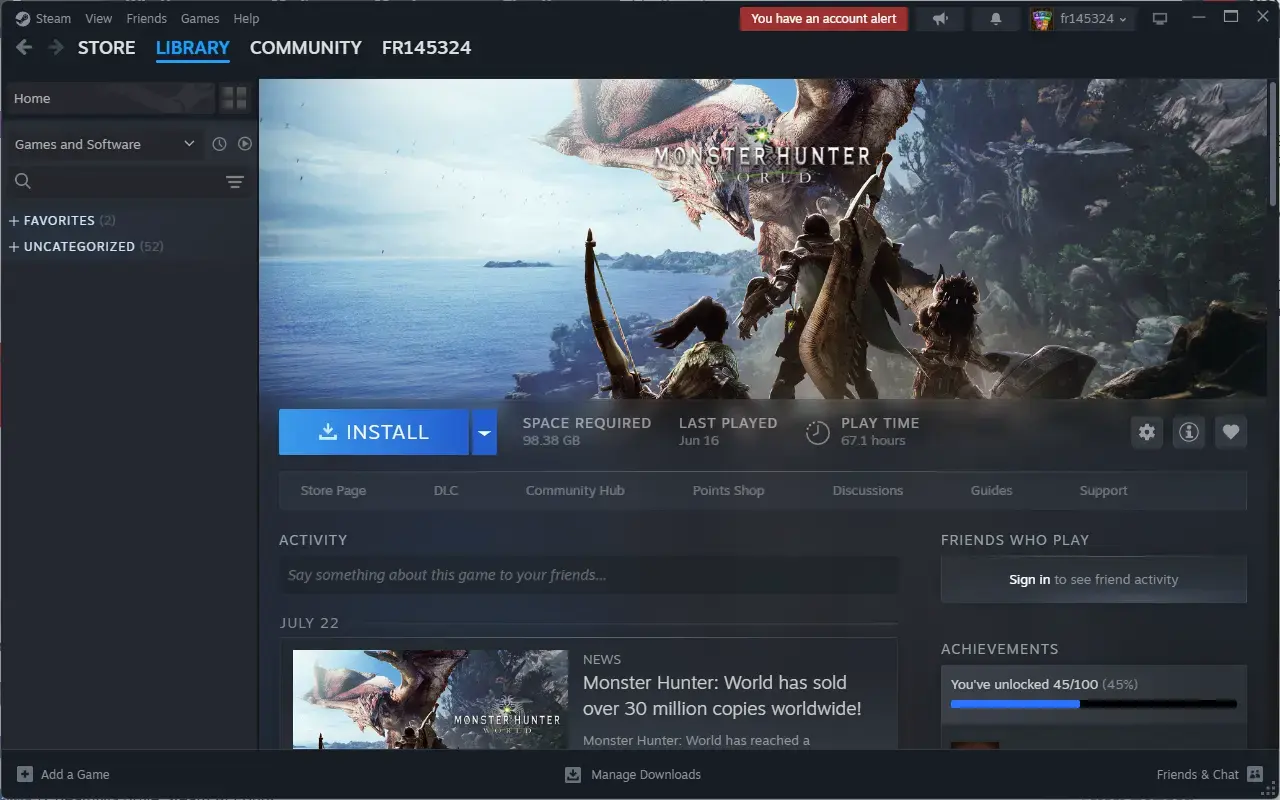Viewport: 1280px width, 800px height.
Task: Open Manage Downloads
Action: click(646, 774)
